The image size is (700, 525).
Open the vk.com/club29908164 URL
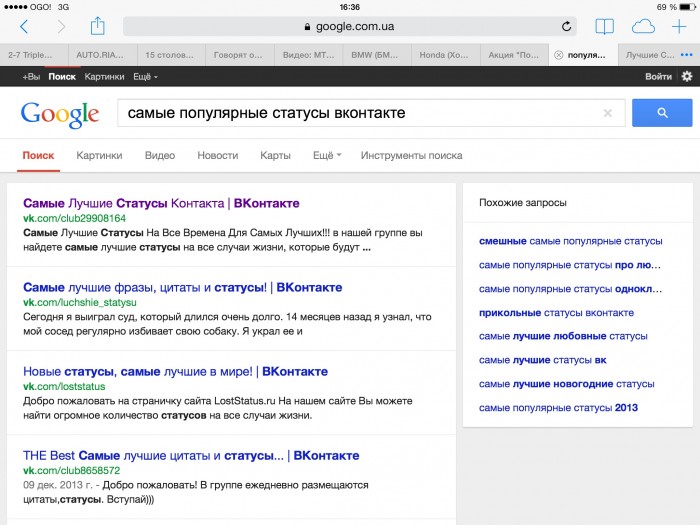pyautogui.click(x=75, y=218)
